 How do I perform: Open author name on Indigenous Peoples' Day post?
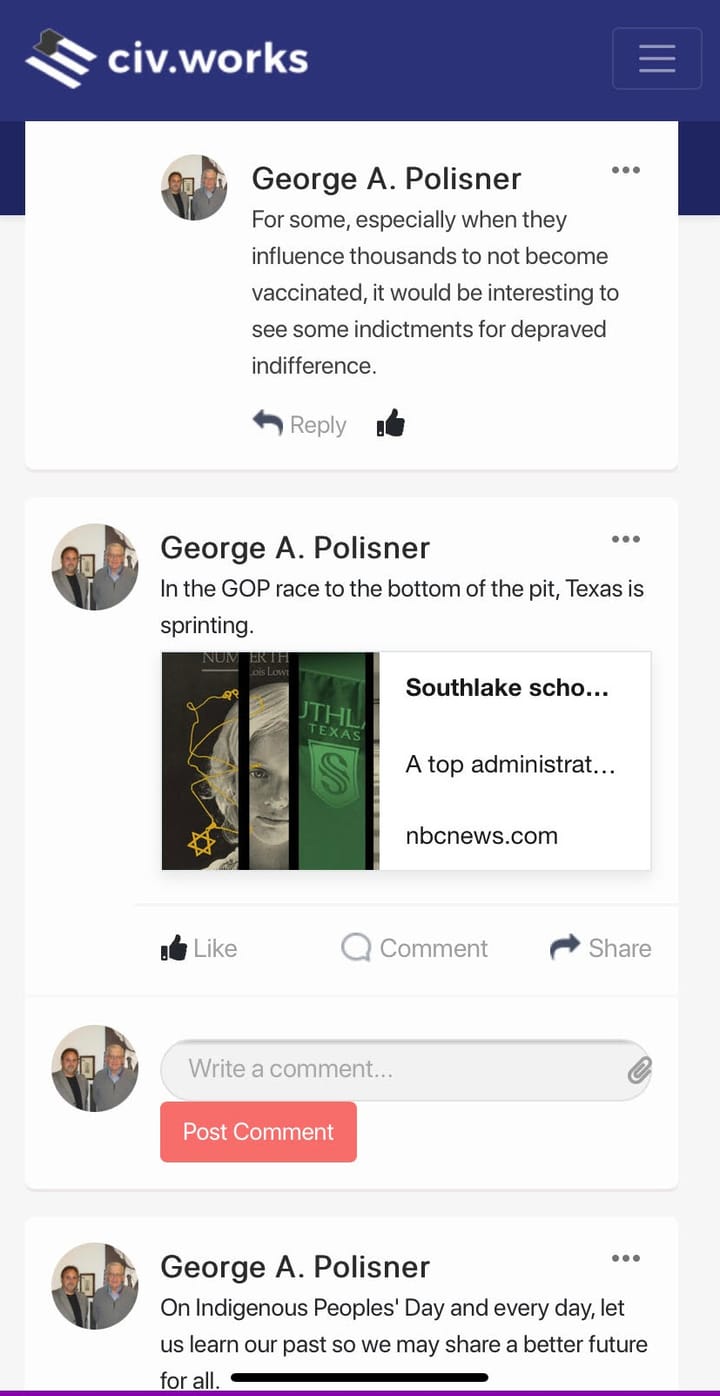295,1267
